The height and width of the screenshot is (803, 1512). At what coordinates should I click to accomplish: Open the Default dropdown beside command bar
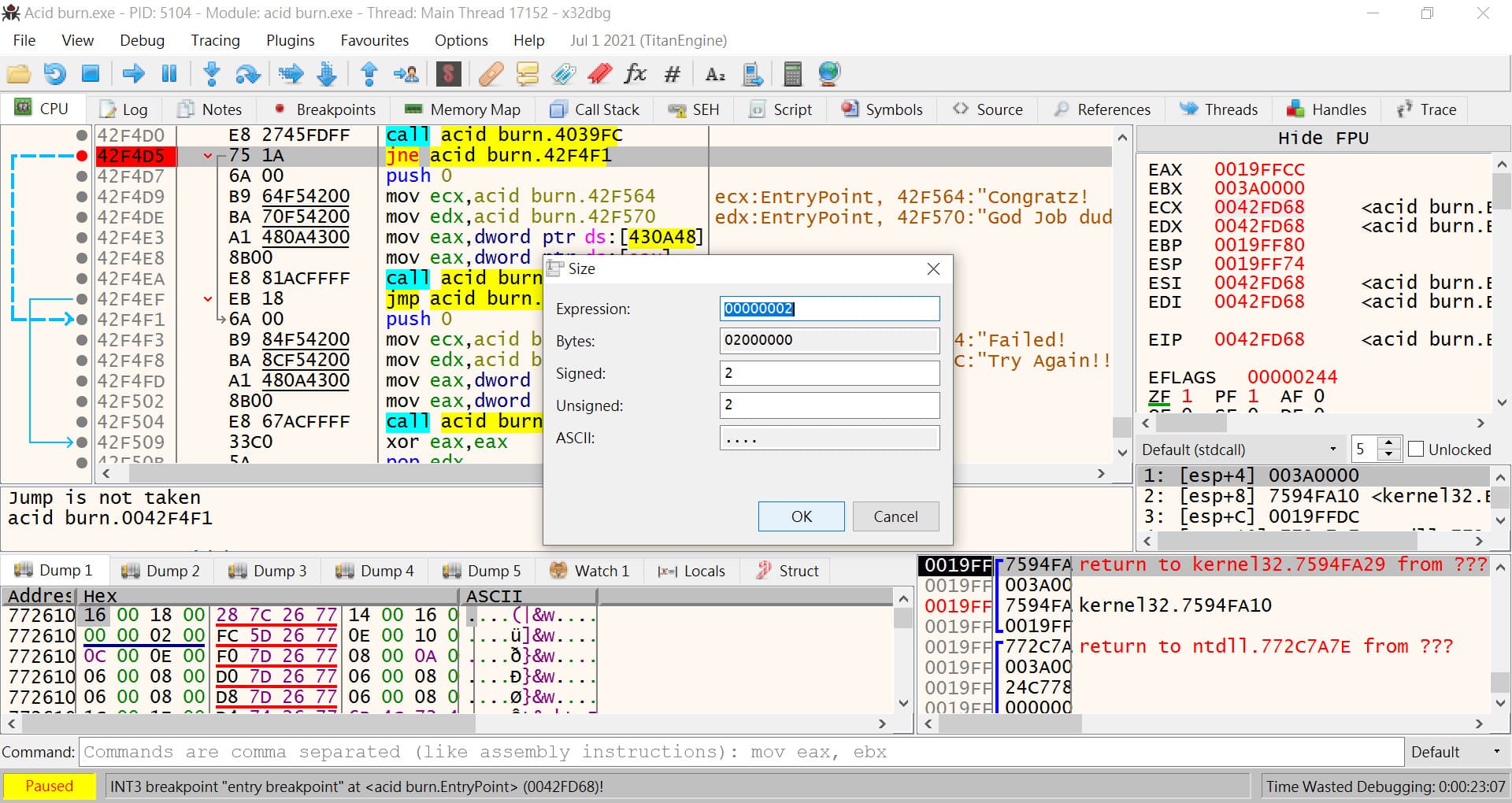coord(1455,752)
